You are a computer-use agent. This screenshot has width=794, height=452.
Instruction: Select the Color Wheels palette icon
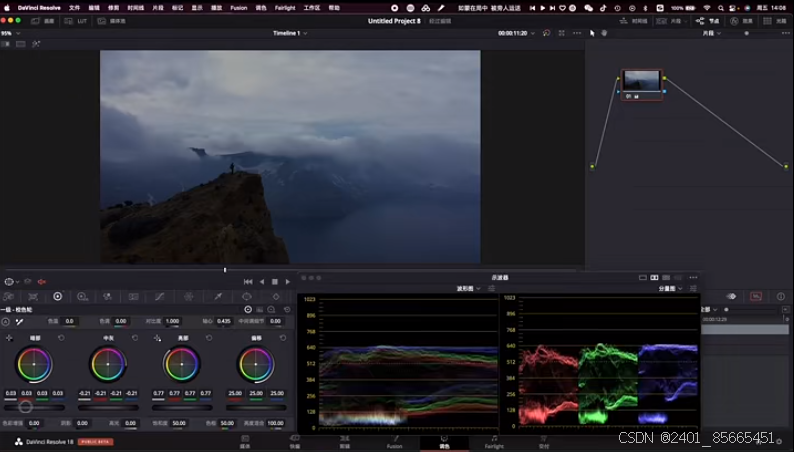click(57, 297)
